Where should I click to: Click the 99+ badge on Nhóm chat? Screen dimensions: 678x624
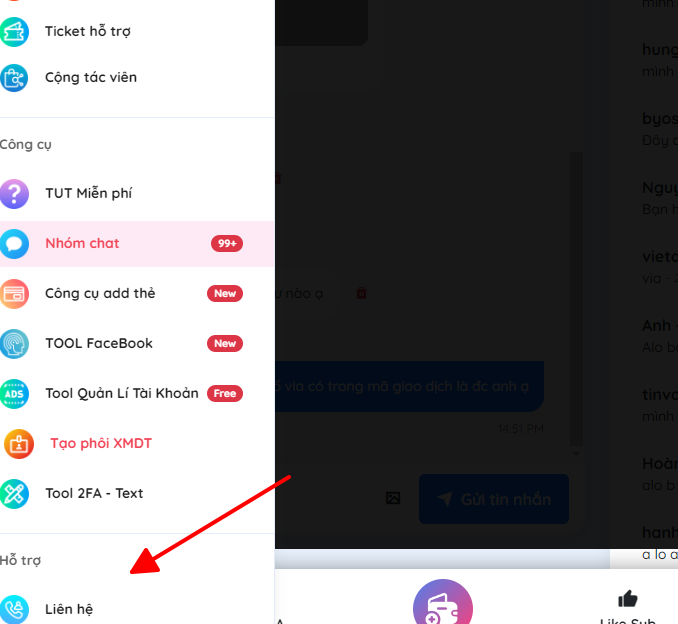click(227, 243)
